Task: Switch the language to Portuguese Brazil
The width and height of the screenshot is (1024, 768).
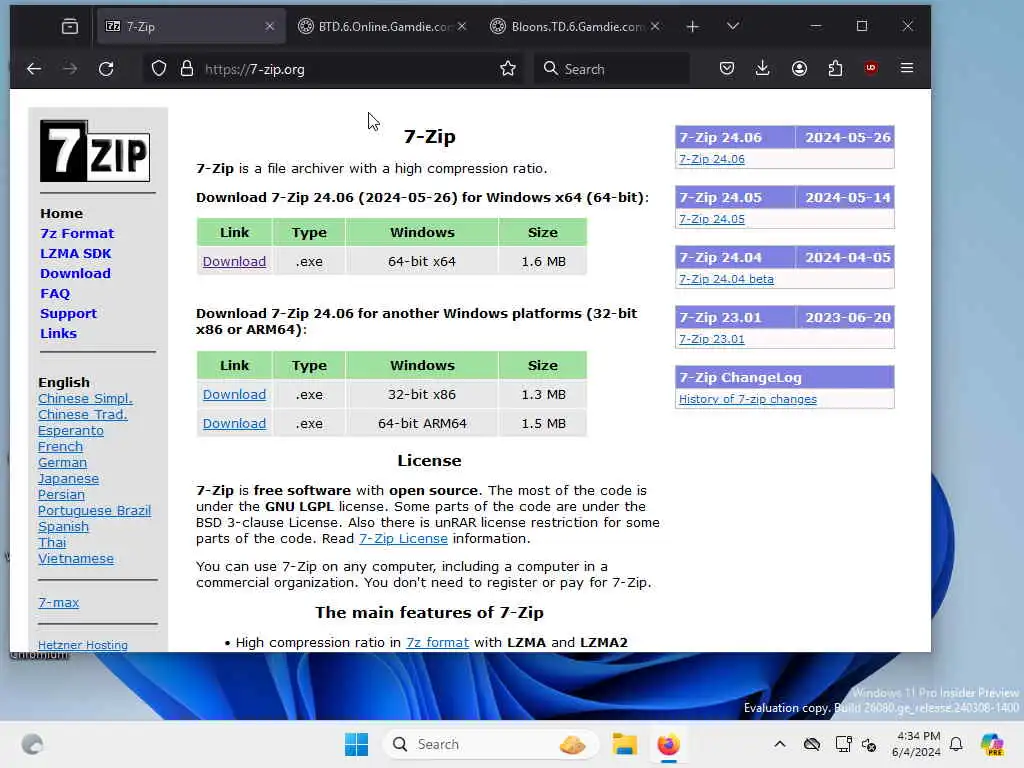Action: pyautogui.click(x=94, y=511)
